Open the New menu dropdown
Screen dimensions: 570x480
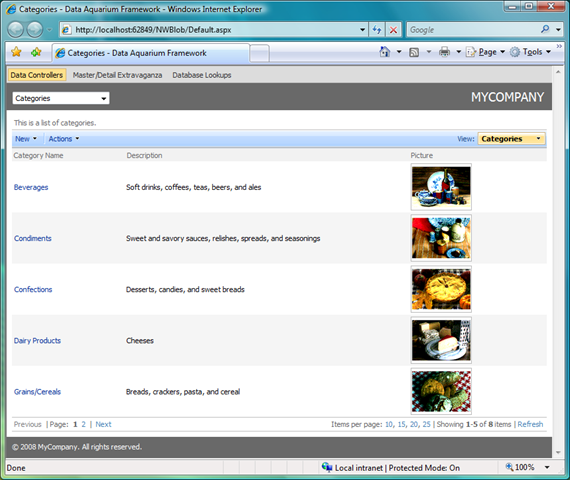(x=26, y=139)
